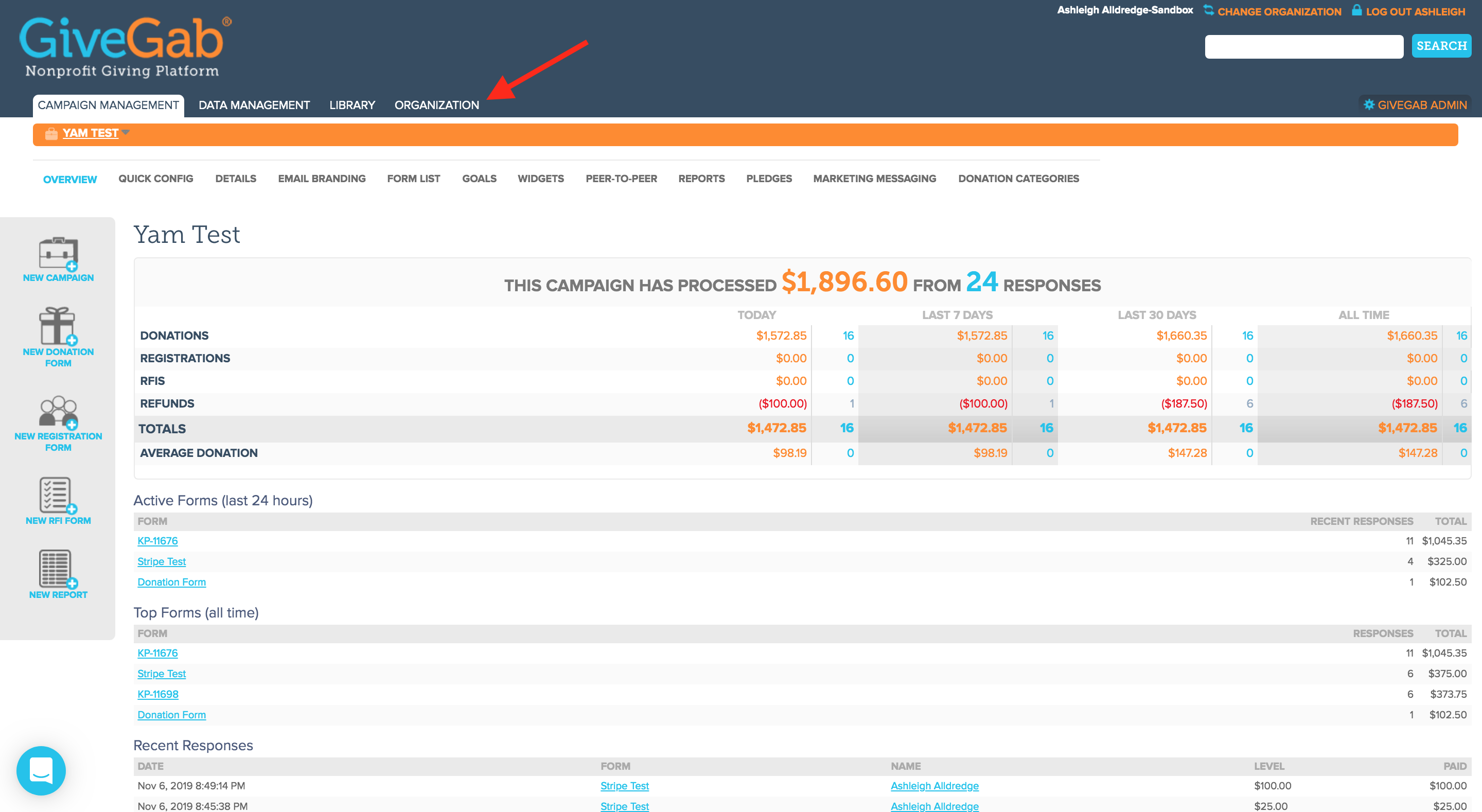Screen dimensions: 1482x812
Task: Switch to the Form List sub-tab
Action: click(414, 179)
